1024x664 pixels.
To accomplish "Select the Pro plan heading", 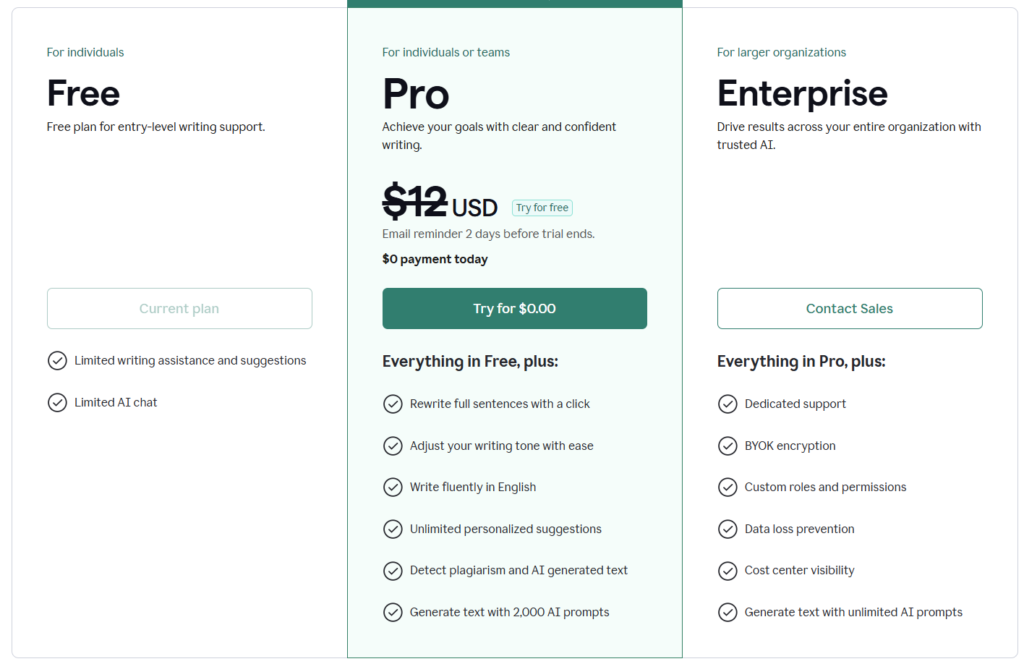I will point(416,94).
